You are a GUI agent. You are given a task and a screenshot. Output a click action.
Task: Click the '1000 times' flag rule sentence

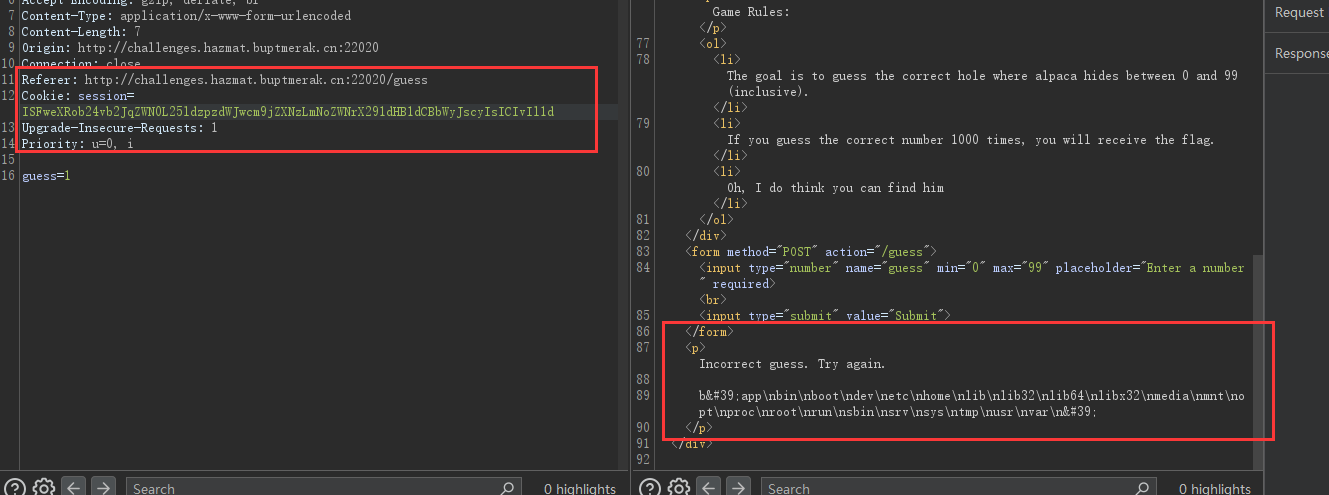970,139
